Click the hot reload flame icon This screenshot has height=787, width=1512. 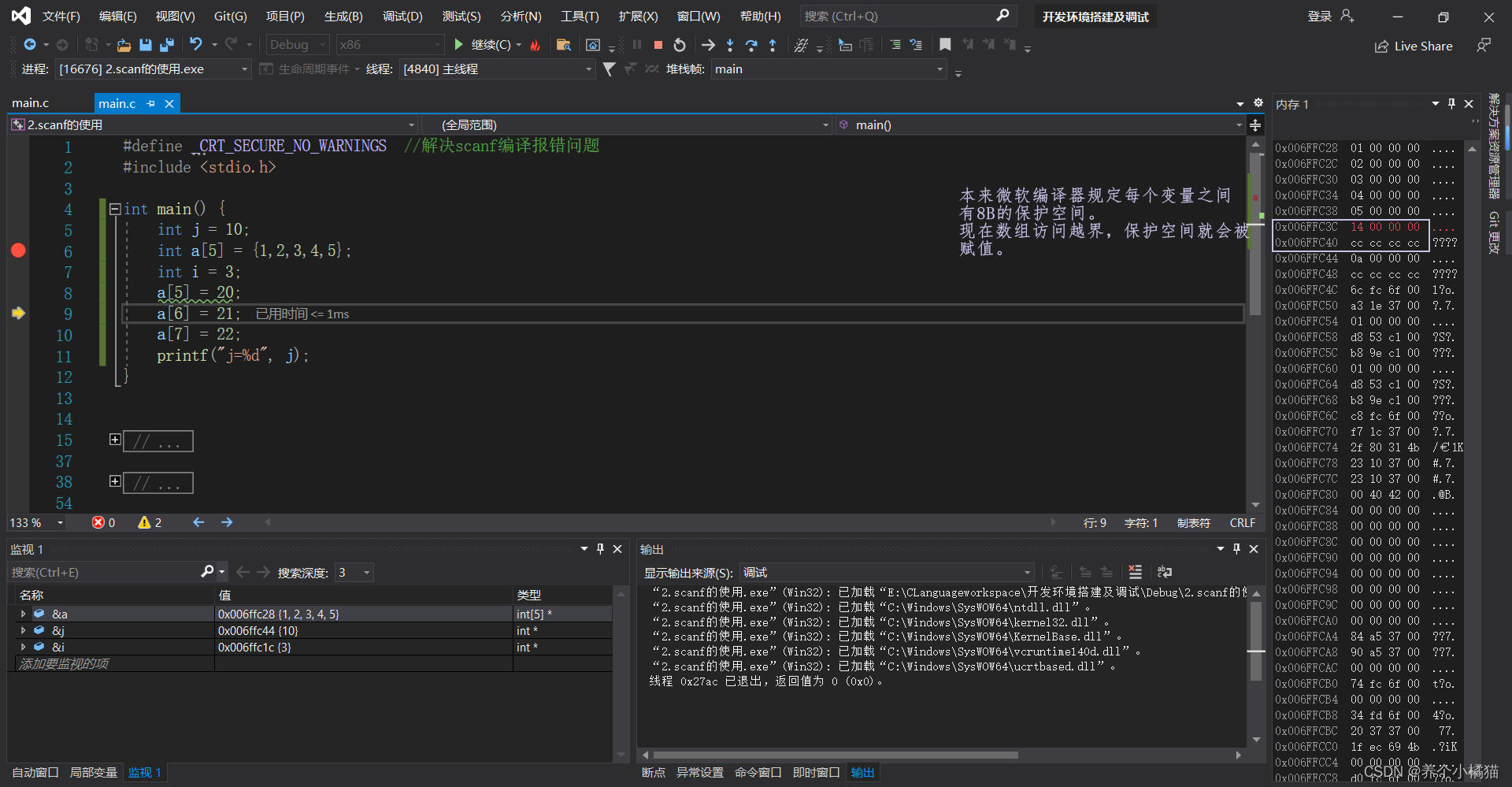[535, 45]
